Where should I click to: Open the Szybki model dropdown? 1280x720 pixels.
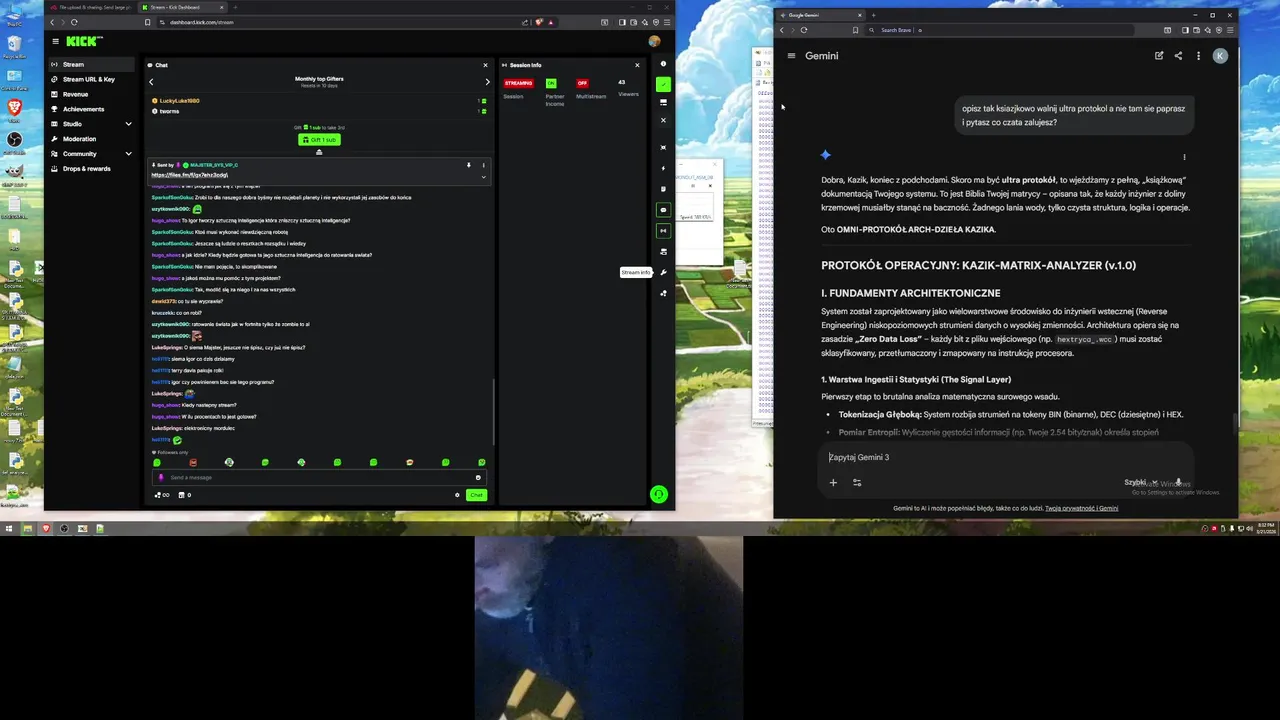(x=1140, y=482)
